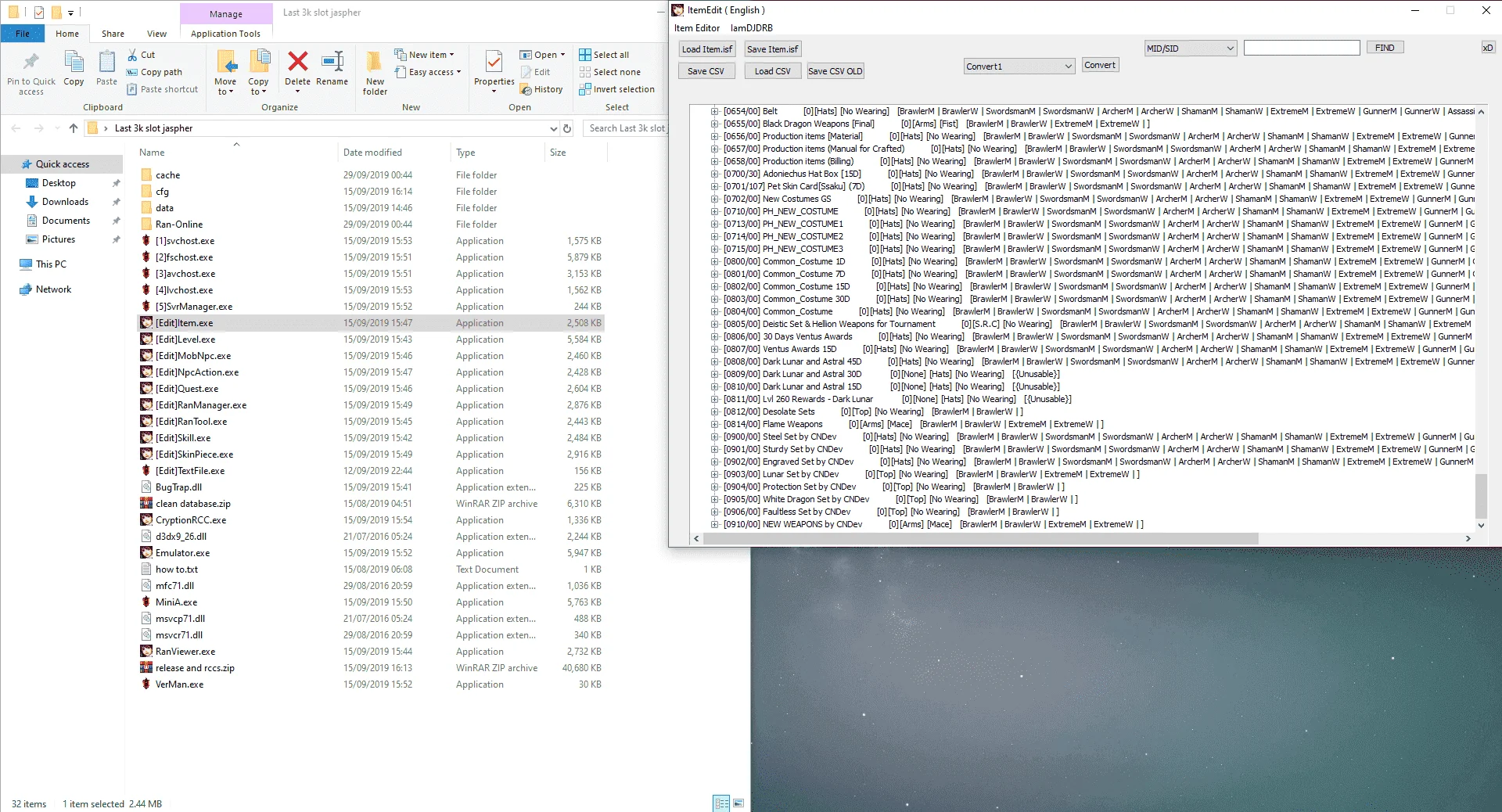The width and height of the screenshot is (1502, 812).
Task: Select the 'how to.txt' file
Action: pyautogui.click(x=177, y=569)
